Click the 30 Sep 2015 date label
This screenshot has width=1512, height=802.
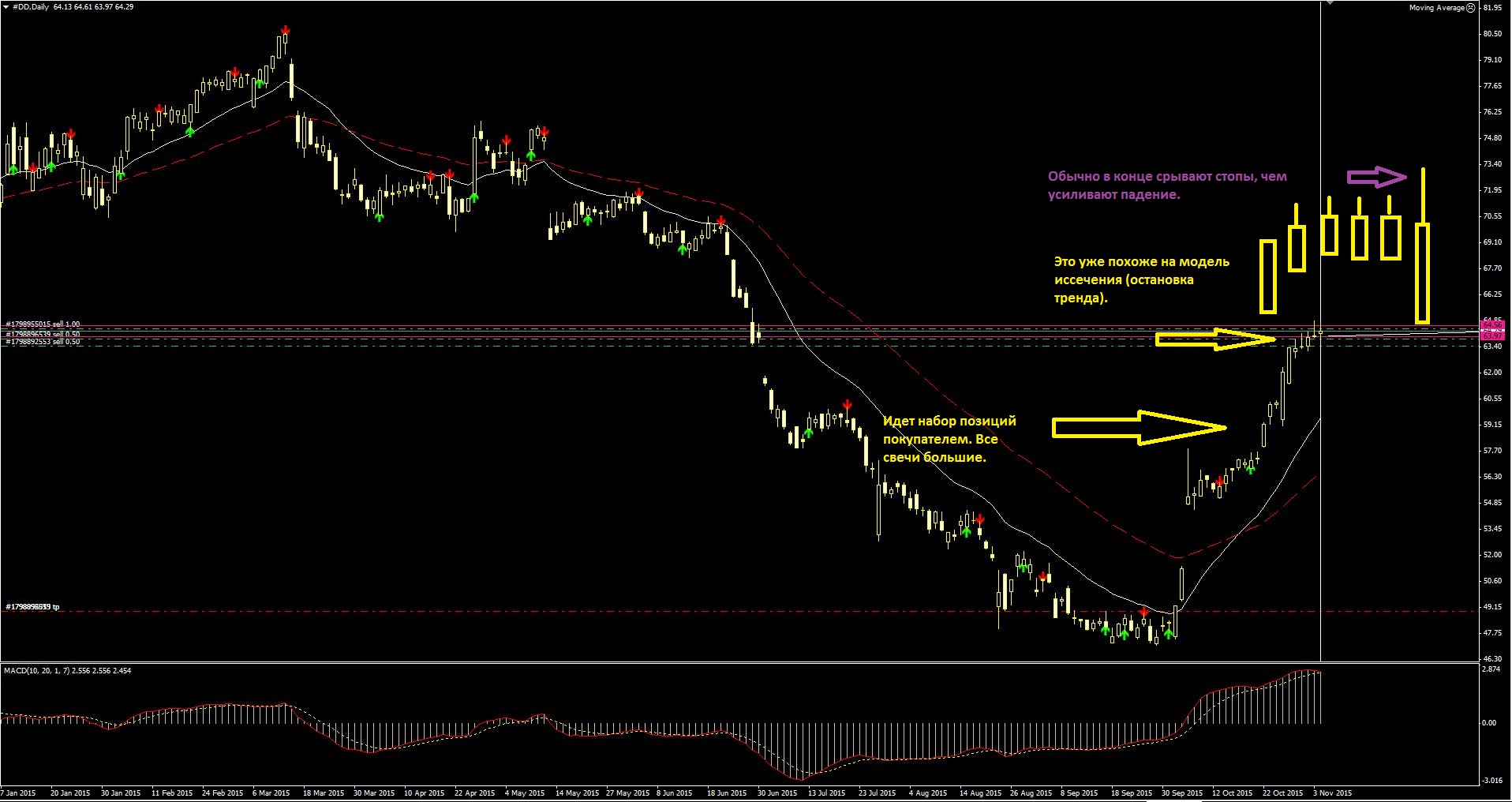[x=1182, y=793]
